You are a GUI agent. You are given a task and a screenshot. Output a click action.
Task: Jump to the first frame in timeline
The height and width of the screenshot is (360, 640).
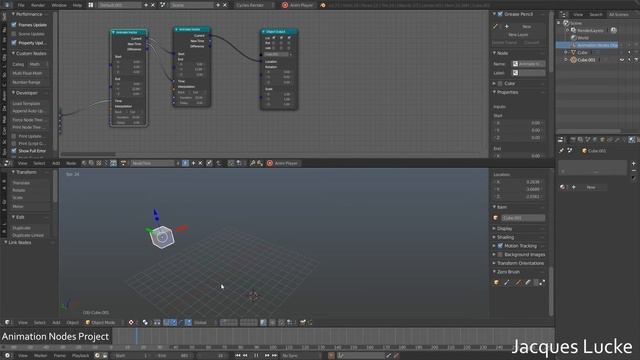point(238,356)
